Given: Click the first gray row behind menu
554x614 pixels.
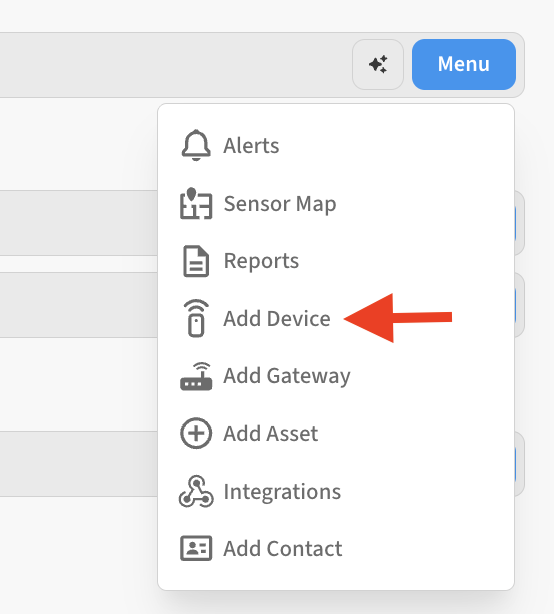Looking at the screenshot, I should (x=78, y=223).
